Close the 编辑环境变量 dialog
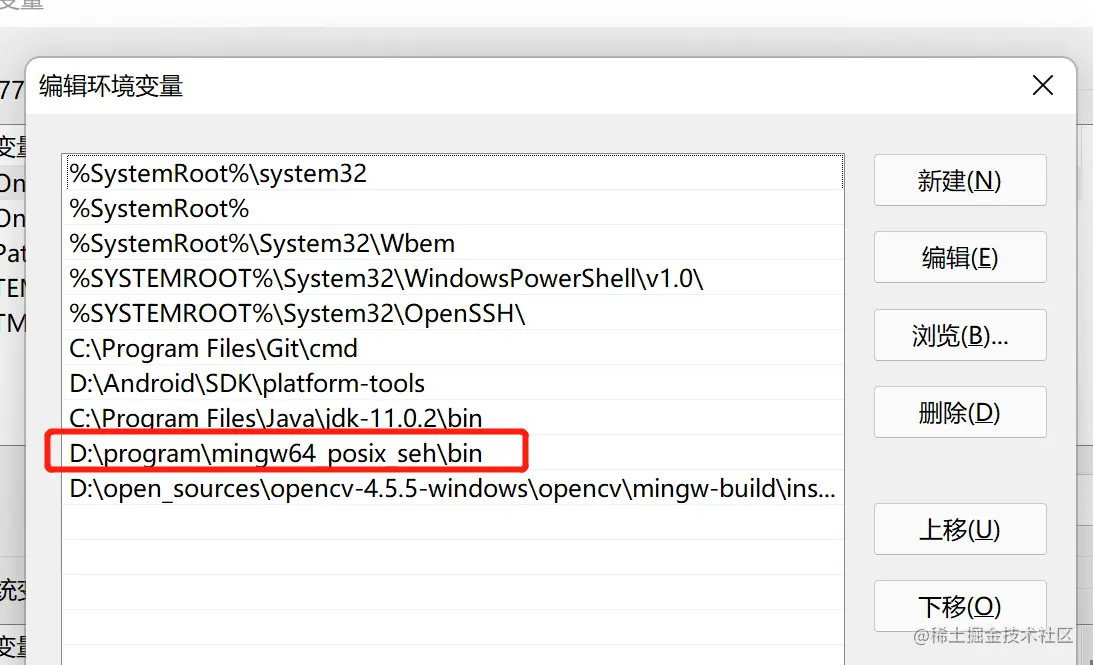 1043,86
